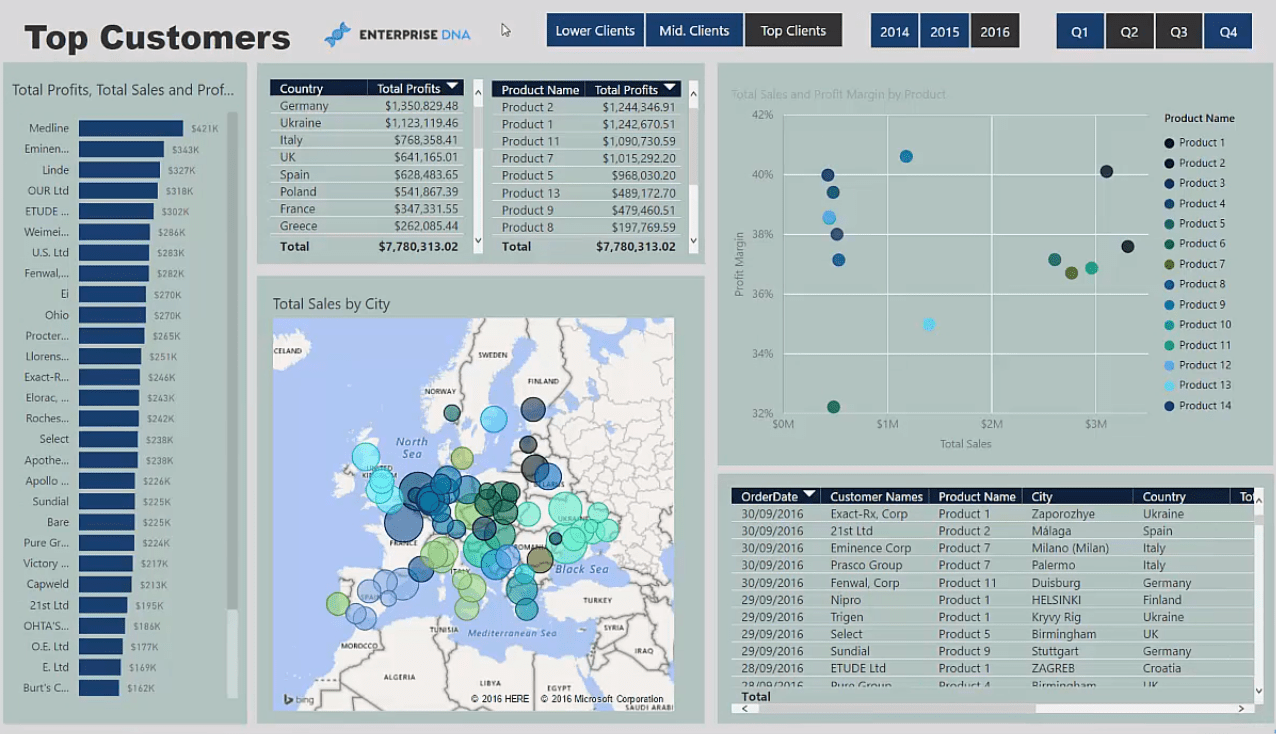1276x734 pixels.
Task: Click the Burt's C... customer bar
Action: [99, 688]
